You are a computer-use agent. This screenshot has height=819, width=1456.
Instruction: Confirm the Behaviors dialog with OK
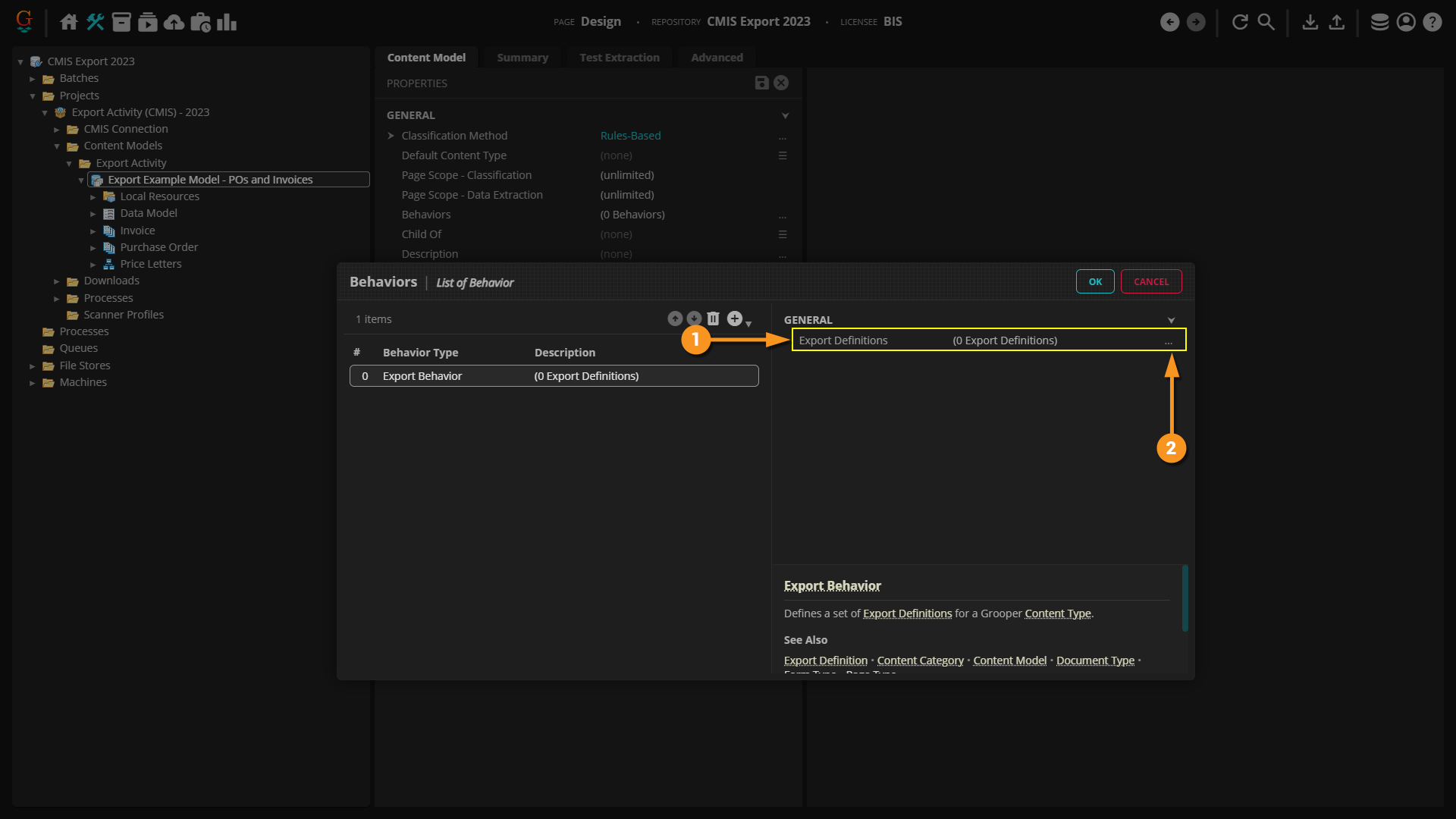click(x=1095, y=281)
